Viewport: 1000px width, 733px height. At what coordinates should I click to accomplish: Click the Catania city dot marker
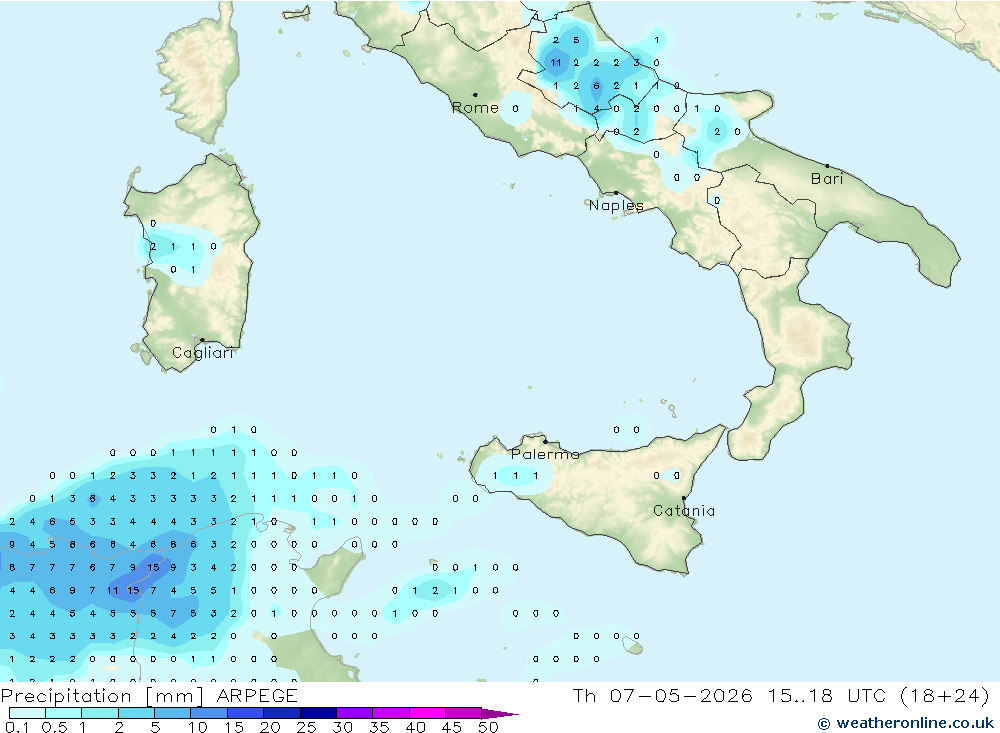click(x=684, y=498)
